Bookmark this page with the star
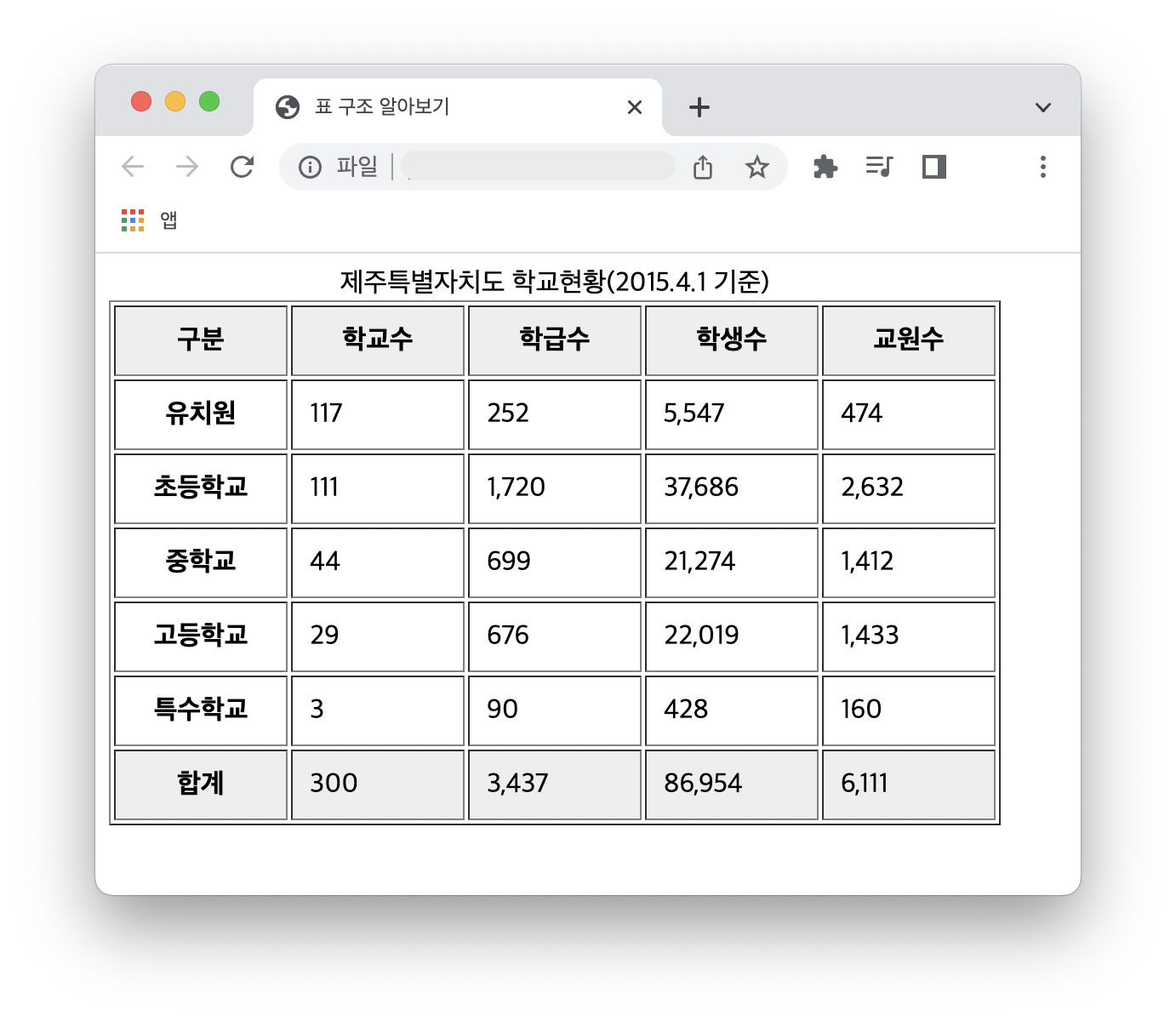This screenshot has width=1176, height=1021. click(756, 167)
